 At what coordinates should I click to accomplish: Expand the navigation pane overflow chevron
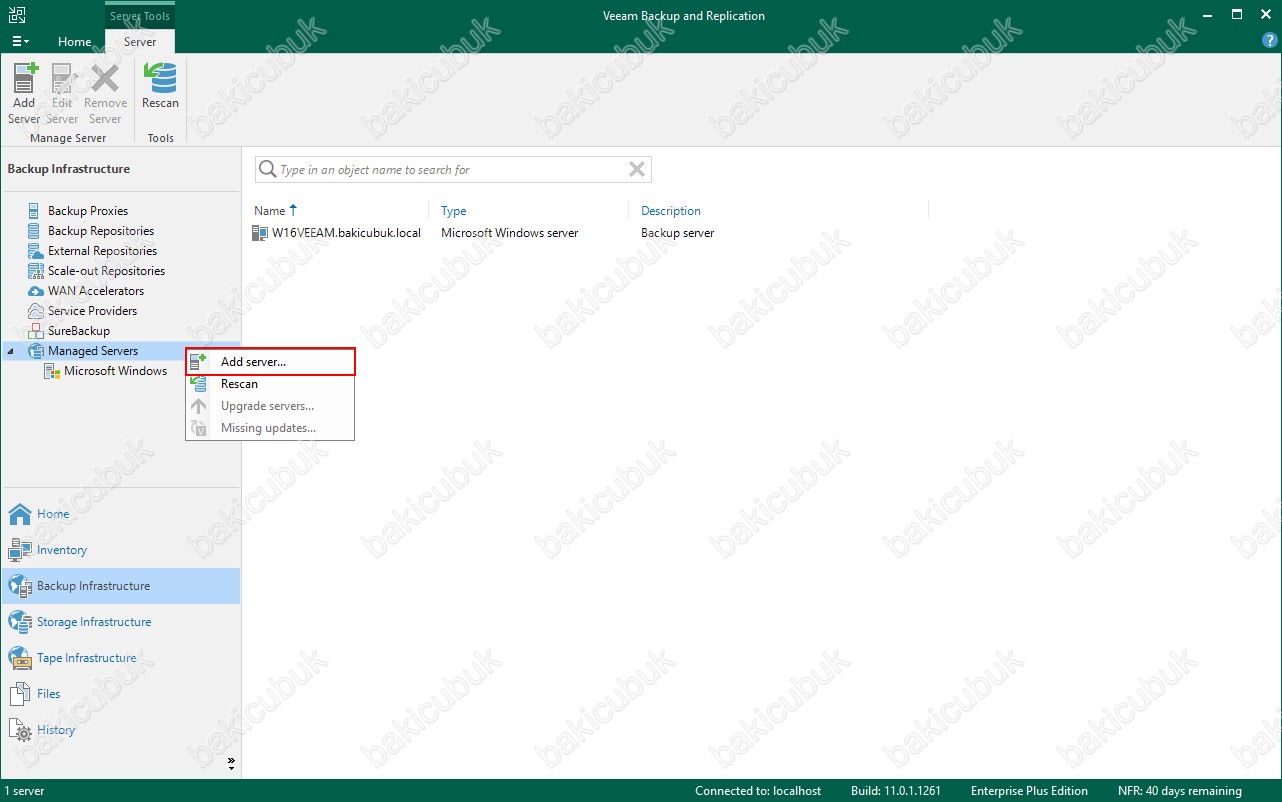click(231, 763)
